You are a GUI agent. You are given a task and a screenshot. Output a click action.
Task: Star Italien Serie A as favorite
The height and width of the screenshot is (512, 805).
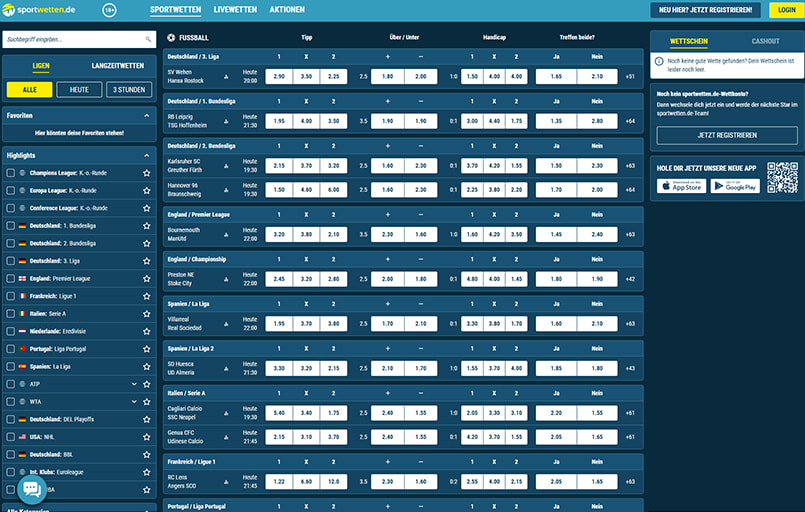(x=147, y=314)
